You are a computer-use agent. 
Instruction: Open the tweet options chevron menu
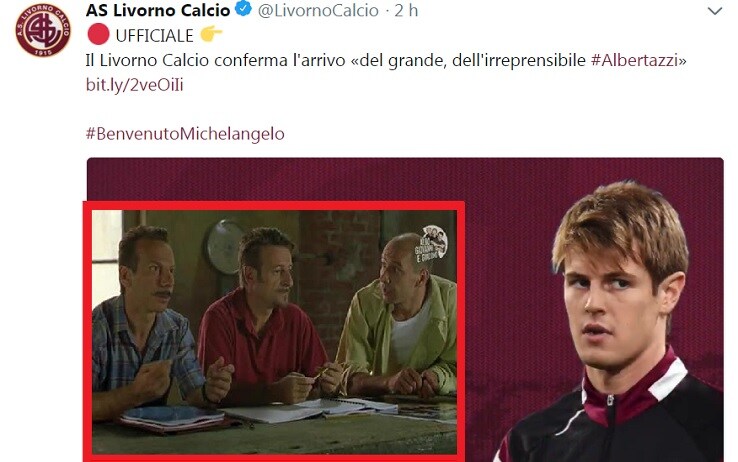714,11
